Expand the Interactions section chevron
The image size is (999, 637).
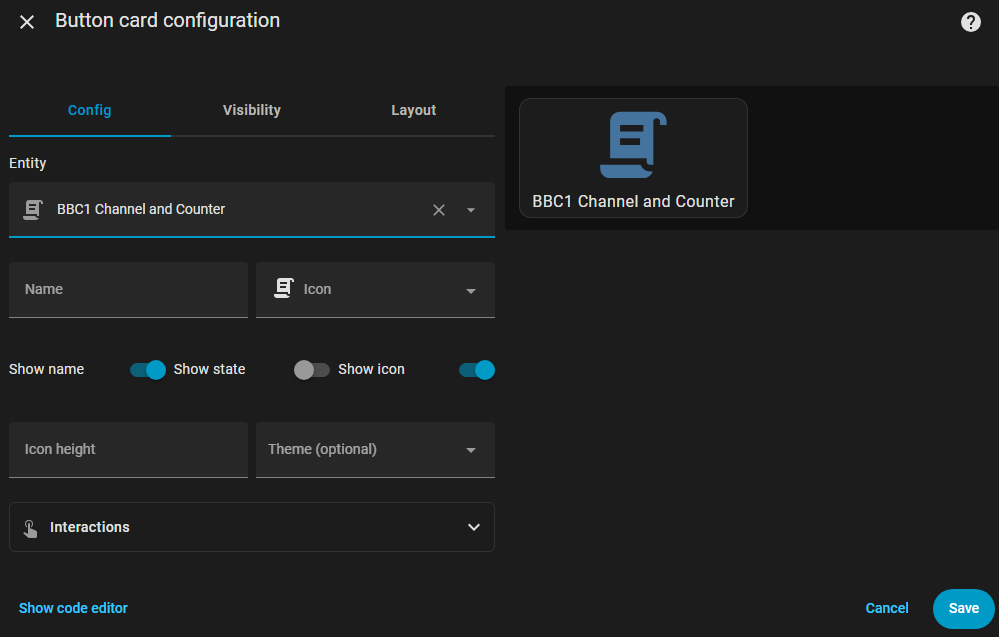[x=474, y=527]
